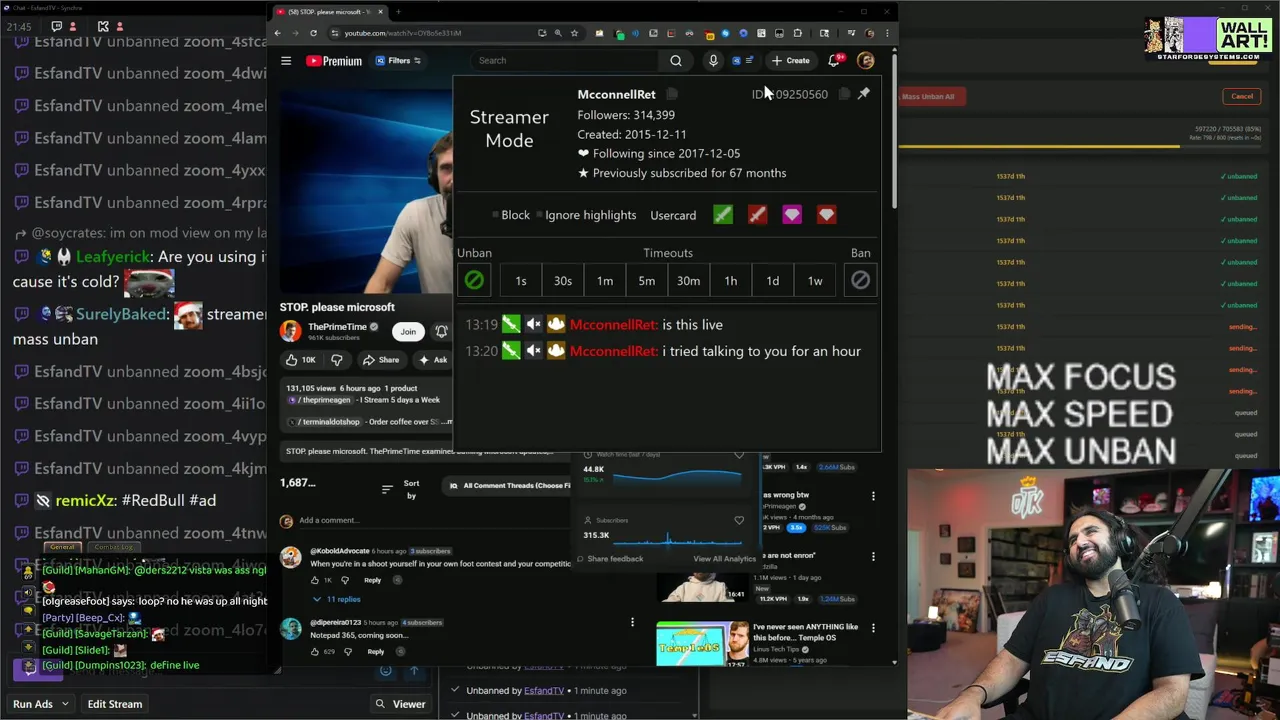Click the Join button for ThePrimeTime
Screen dimensions: 1280x720
[408, 332]
